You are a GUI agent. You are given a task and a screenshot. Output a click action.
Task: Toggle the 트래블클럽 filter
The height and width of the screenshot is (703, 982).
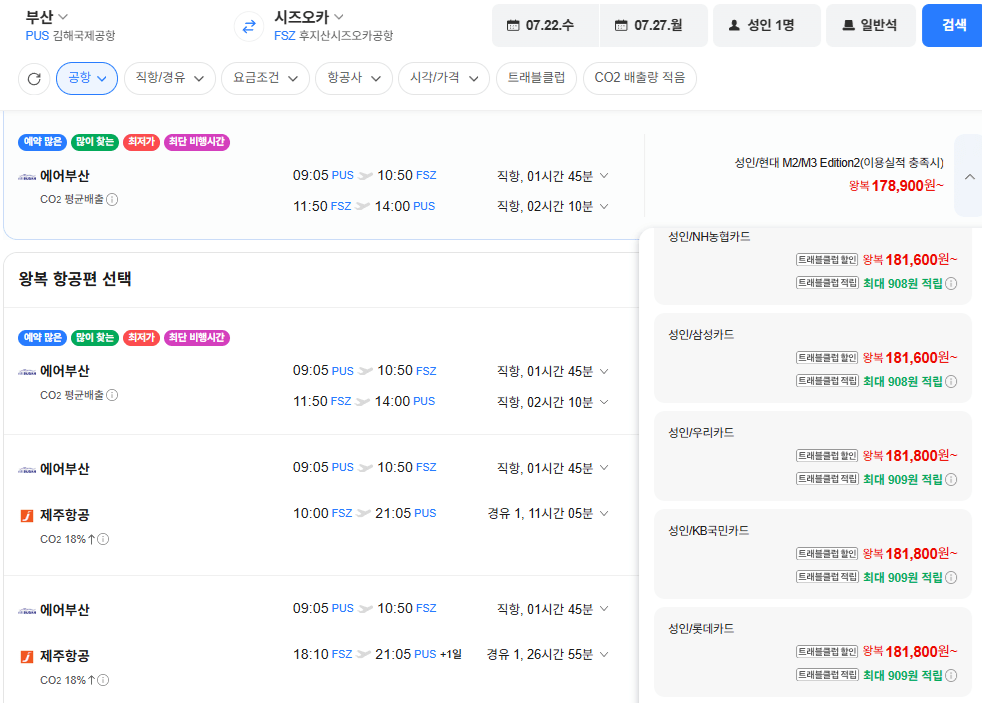tap(536, 78)
